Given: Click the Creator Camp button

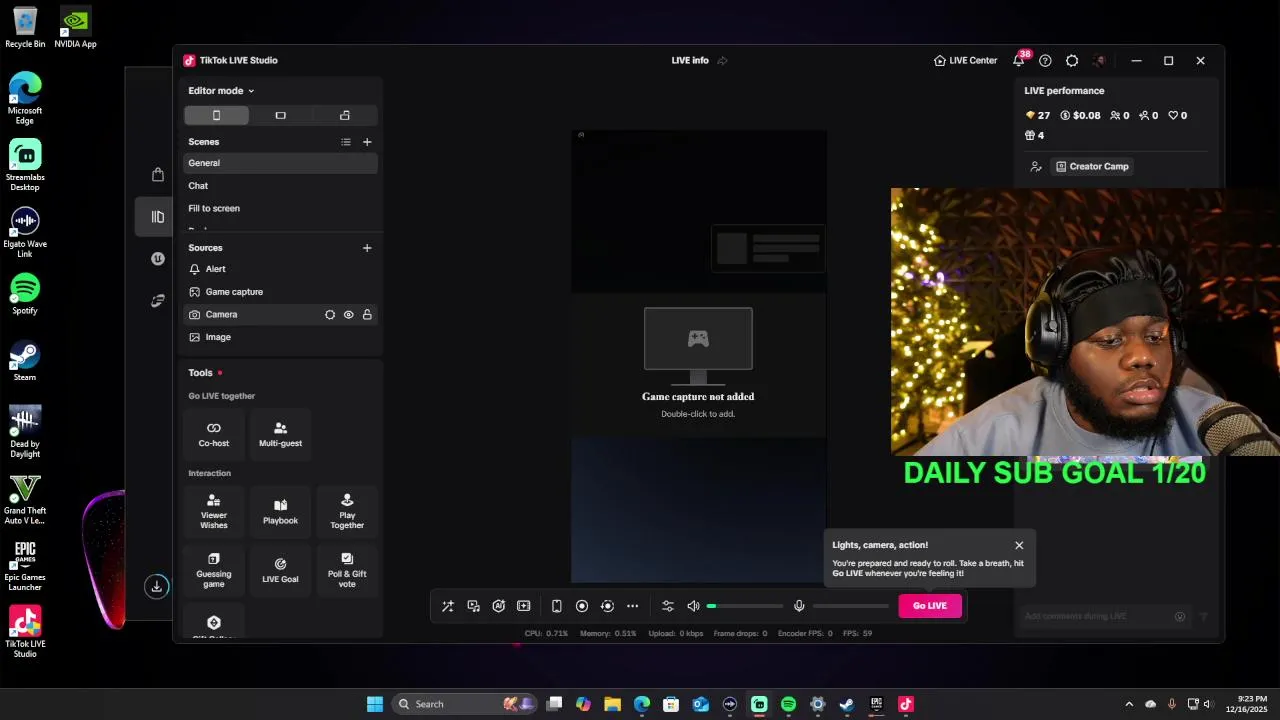Looking at the screenshot, I should [x=1092, y=167].
